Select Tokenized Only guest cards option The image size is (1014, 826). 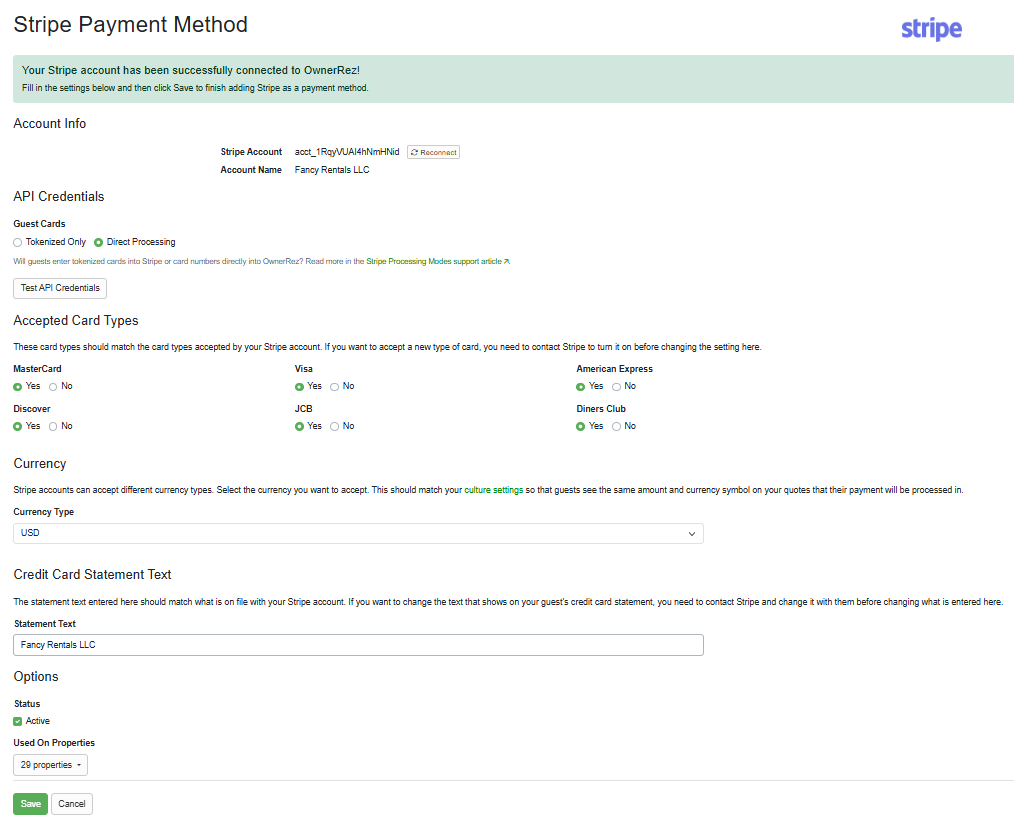pos(17,243)
